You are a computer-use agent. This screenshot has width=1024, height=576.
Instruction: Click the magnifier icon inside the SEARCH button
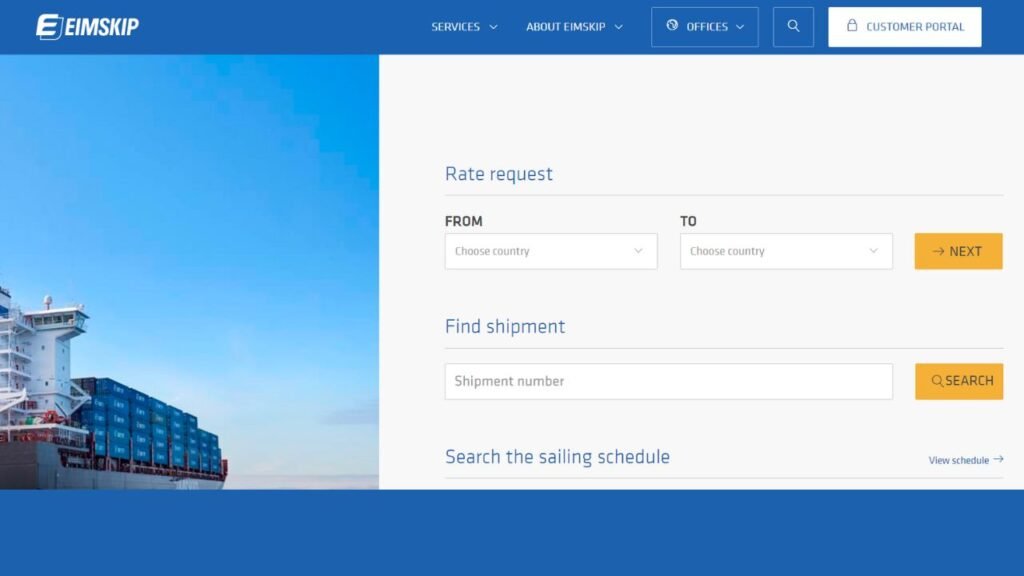936,381
